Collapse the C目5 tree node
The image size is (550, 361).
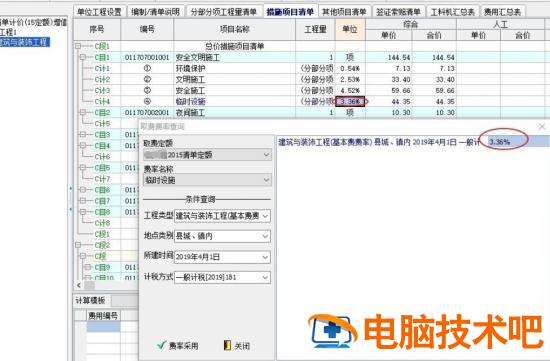click(83, 168)
